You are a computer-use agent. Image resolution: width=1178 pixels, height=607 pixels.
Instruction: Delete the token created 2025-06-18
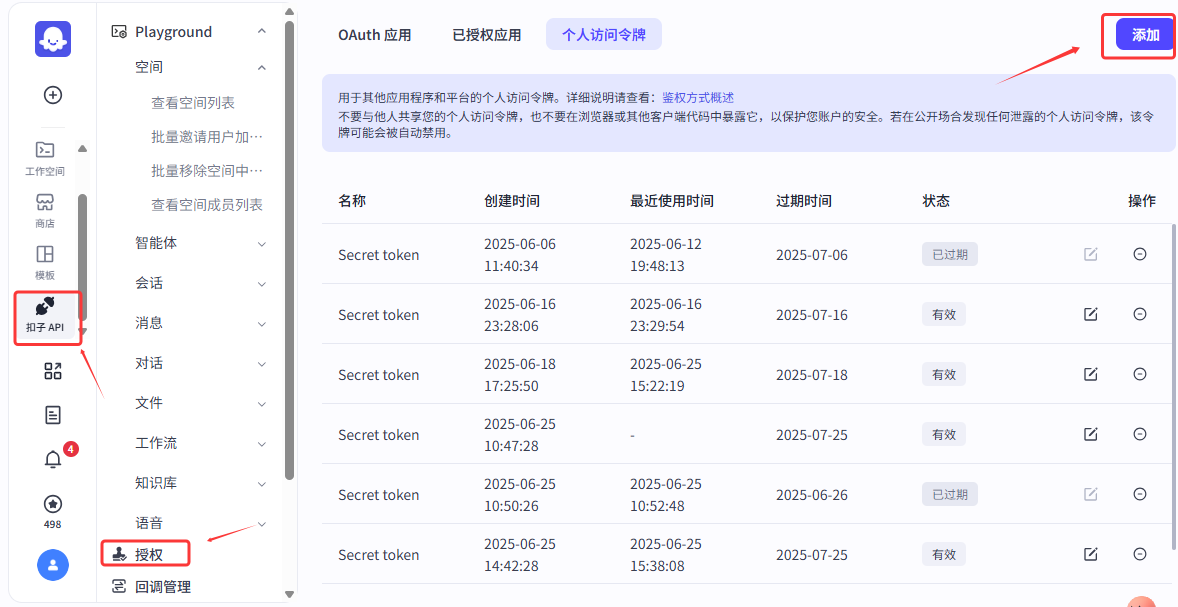1139,374
